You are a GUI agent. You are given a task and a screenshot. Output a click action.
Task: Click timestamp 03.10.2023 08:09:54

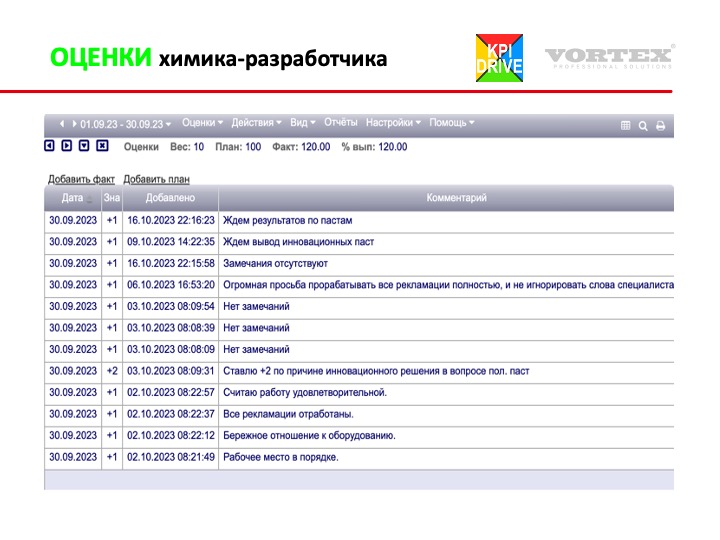(x=171, y=306)
